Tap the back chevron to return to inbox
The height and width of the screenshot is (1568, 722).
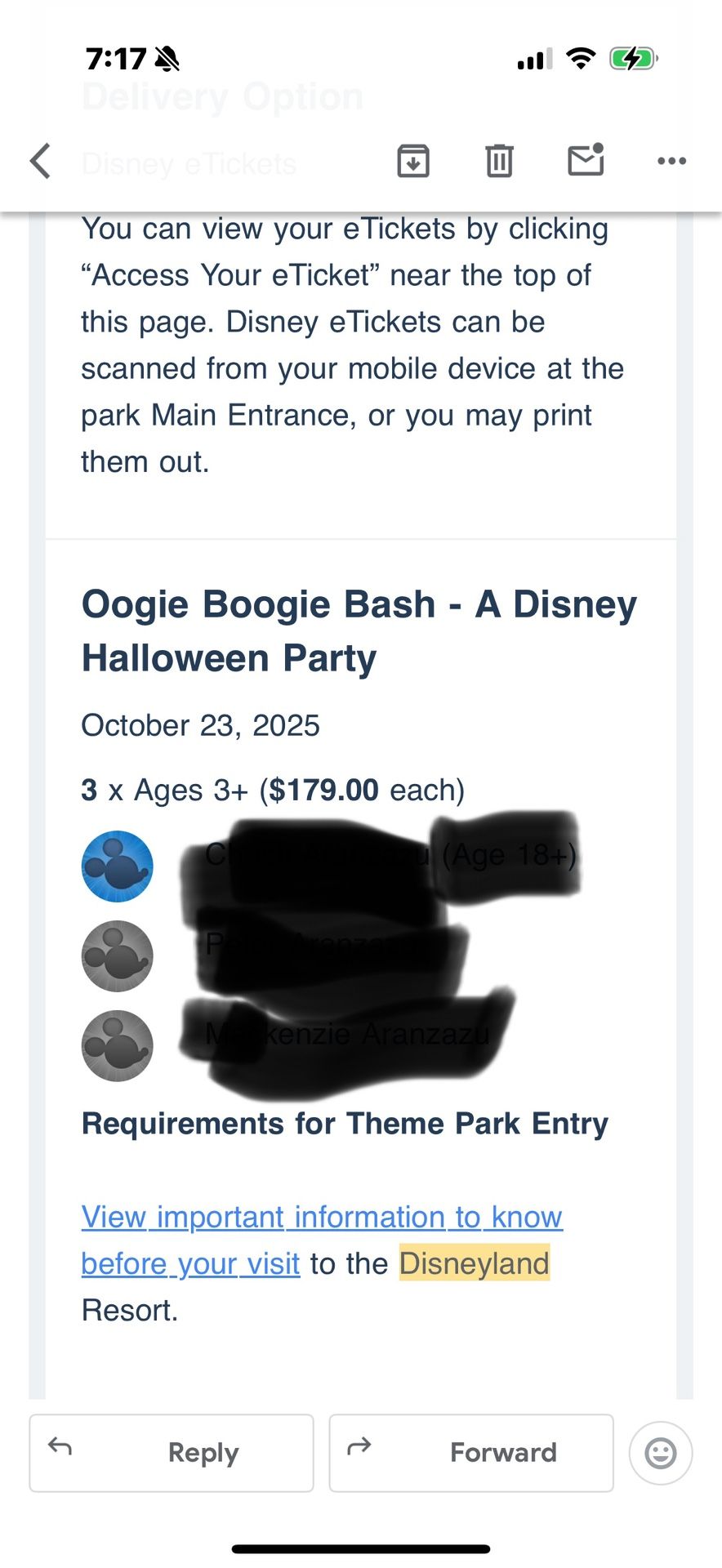(x=41, y=161)
